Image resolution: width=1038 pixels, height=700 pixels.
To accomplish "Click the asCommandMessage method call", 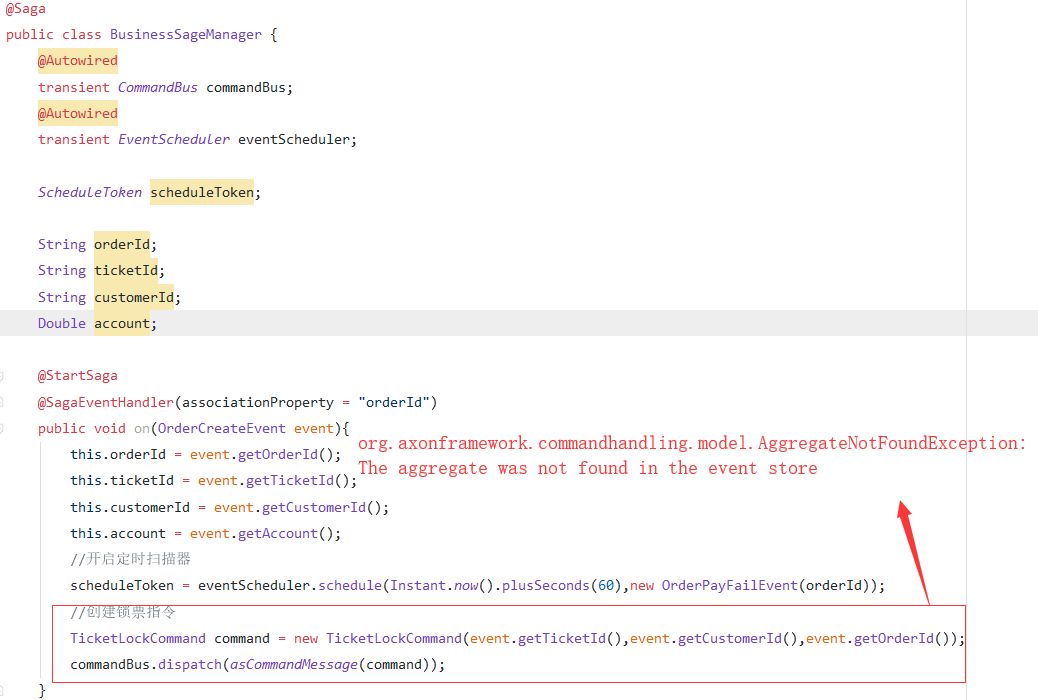I will (293, 664).
